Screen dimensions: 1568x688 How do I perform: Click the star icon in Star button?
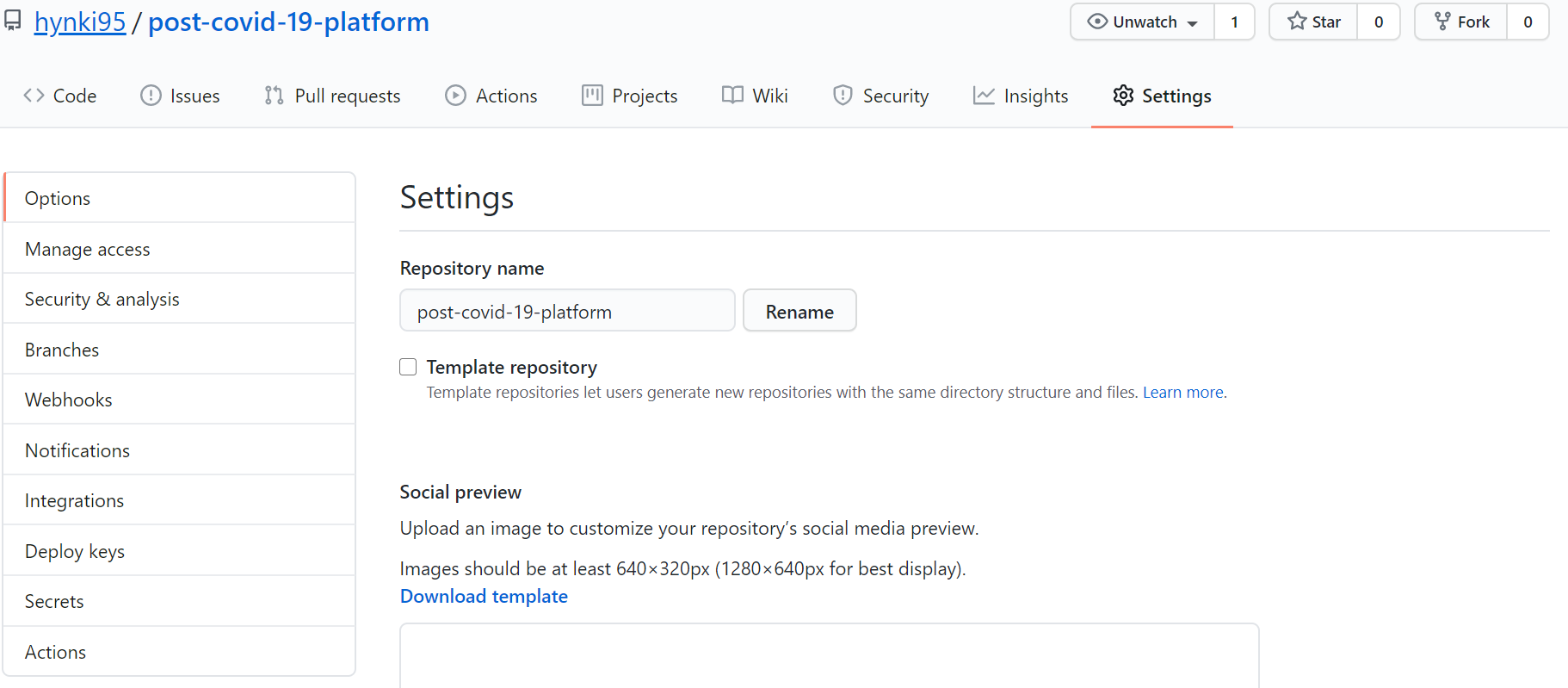point(1297,22)
